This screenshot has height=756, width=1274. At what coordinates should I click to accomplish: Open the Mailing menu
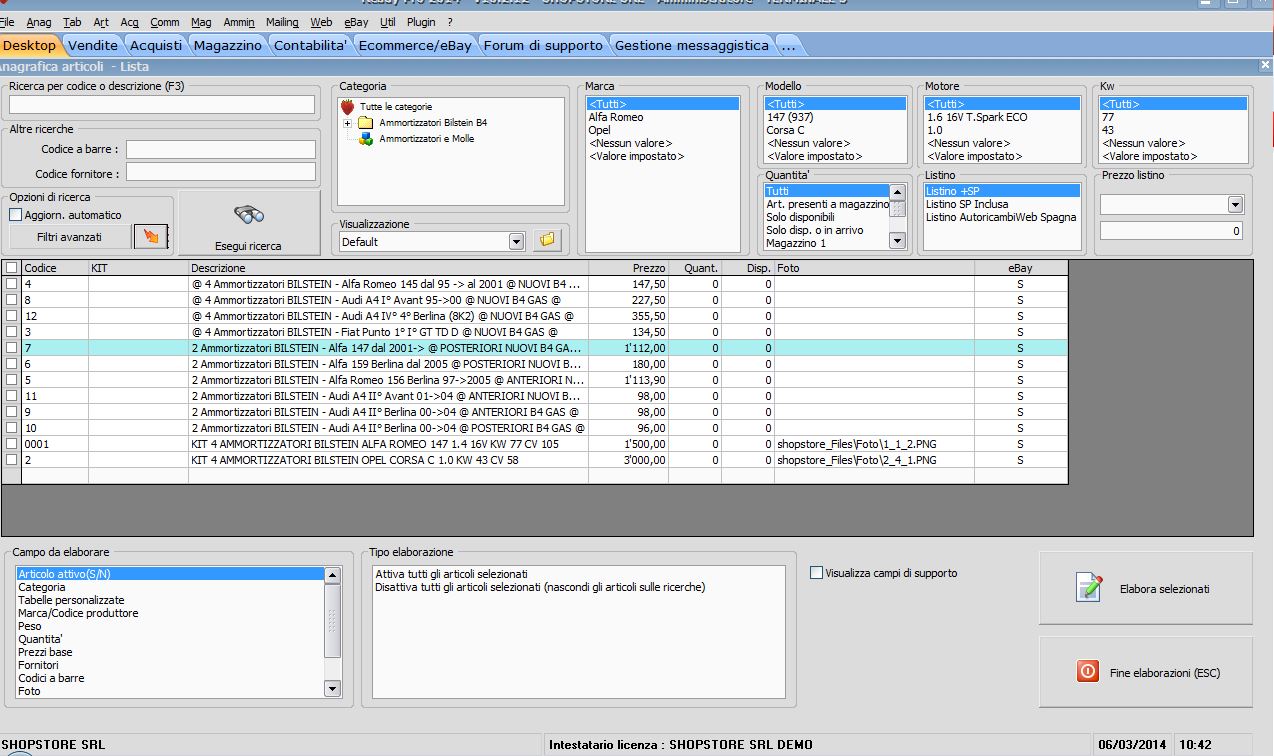pos(281,21)
